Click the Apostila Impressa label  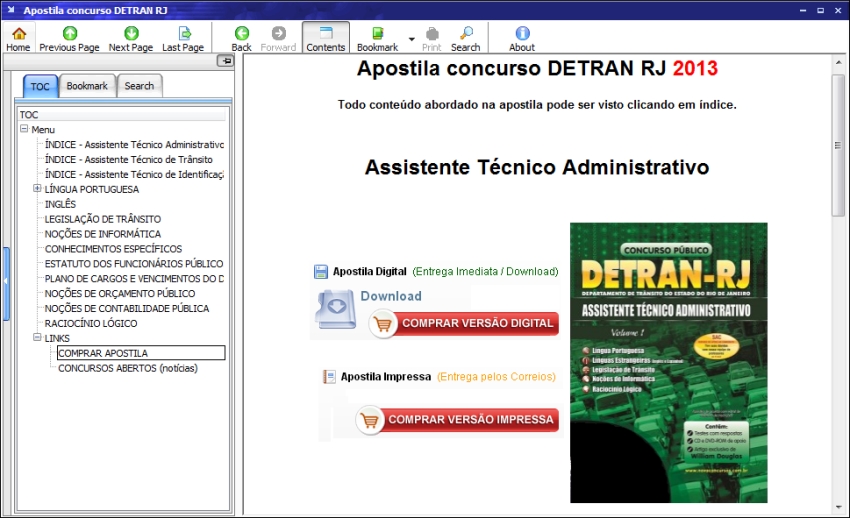[x=386, y=377]
